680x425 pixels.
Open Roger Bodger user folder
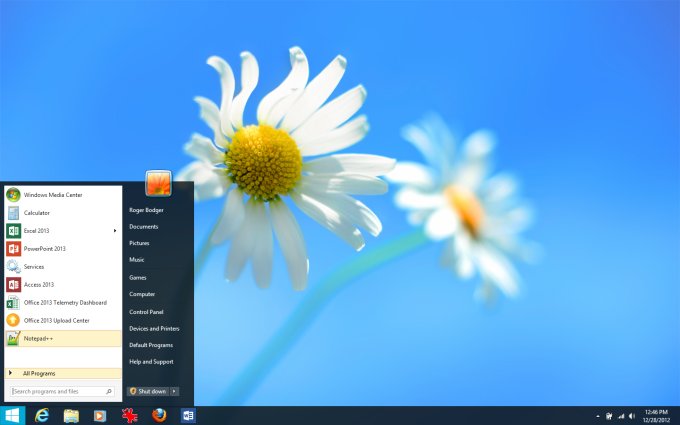click(146, 210)
